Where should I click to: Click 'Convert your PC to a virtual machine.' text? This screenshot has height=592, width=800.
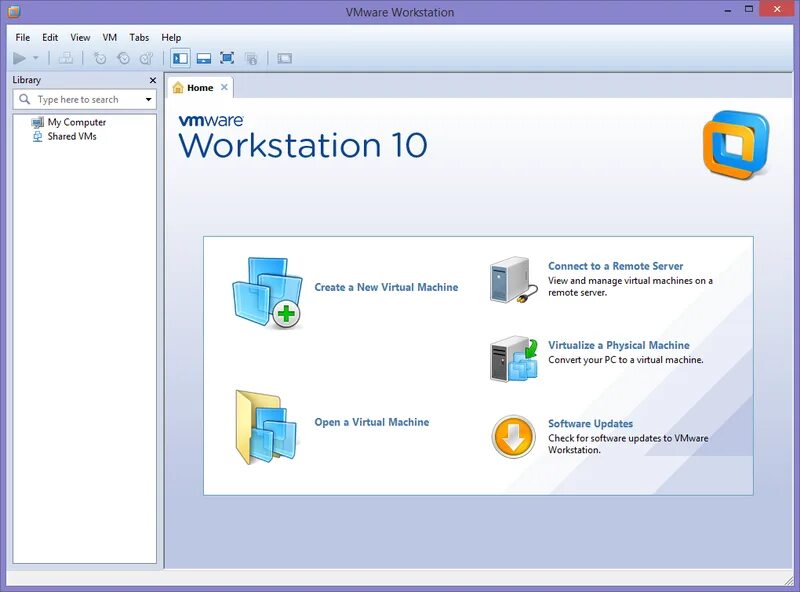[x=626, y=360]
